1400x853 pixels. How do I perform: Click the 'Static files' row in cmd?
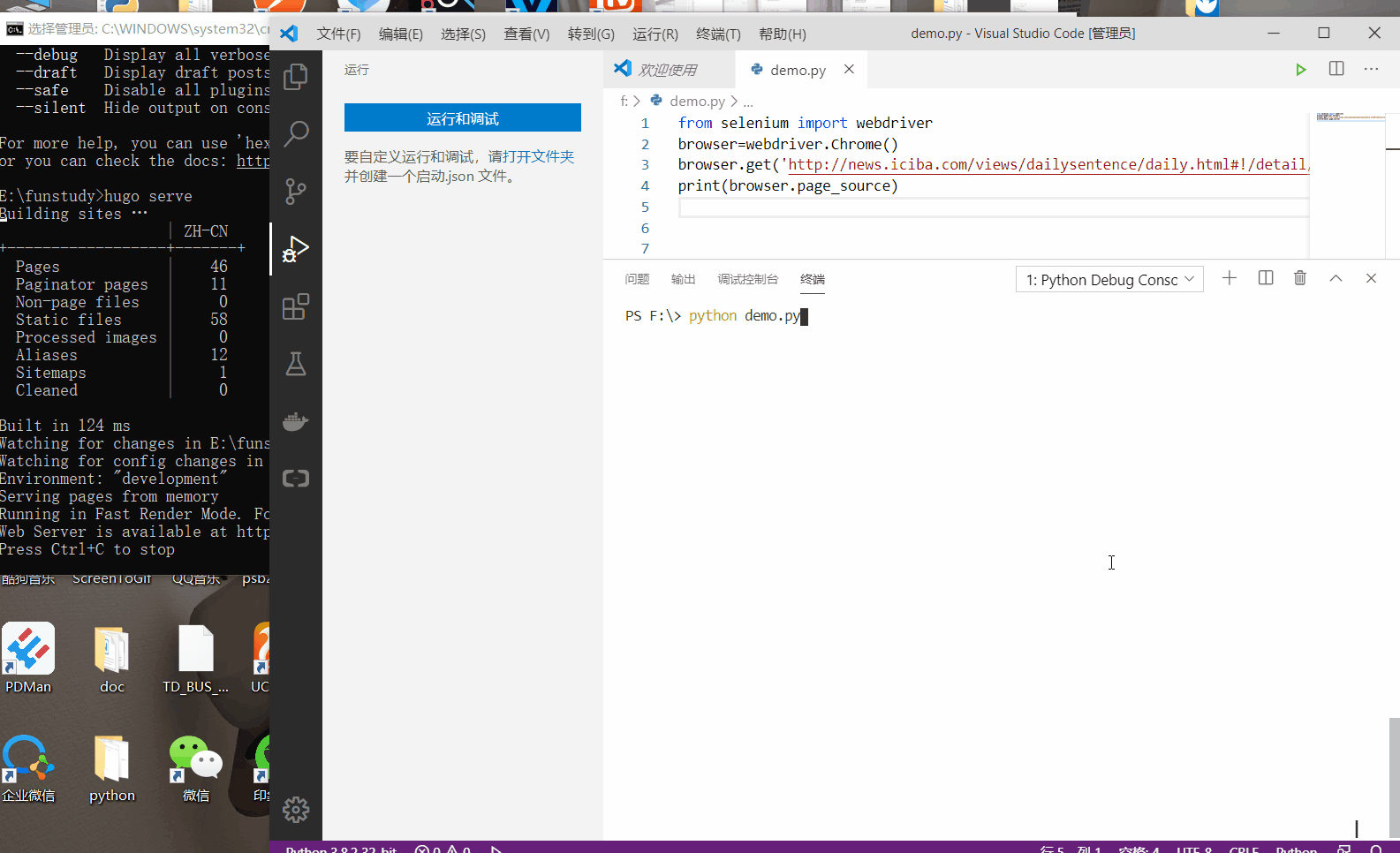pyautogui.click(x=122, y=320)
